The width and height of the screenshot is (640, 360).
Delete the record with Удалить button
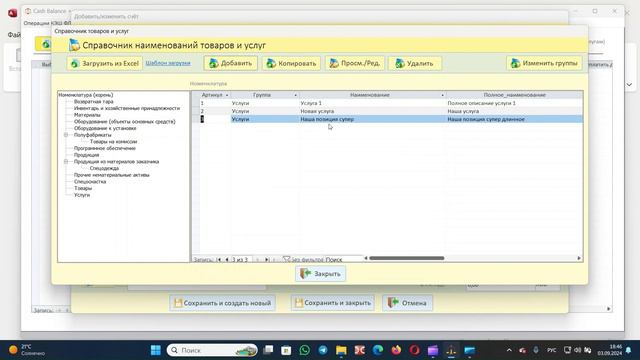tap(415, 63)
